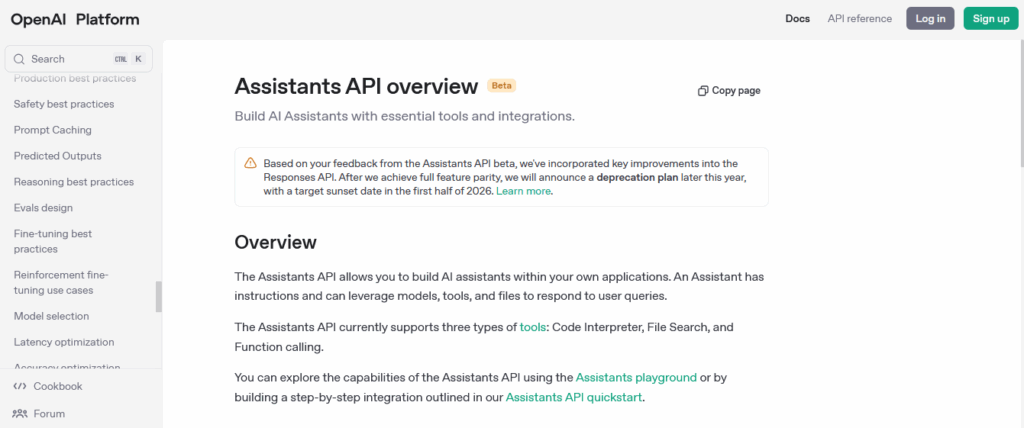
Task: Open Safety best practices in sidebar
Action: pos(64,104)
